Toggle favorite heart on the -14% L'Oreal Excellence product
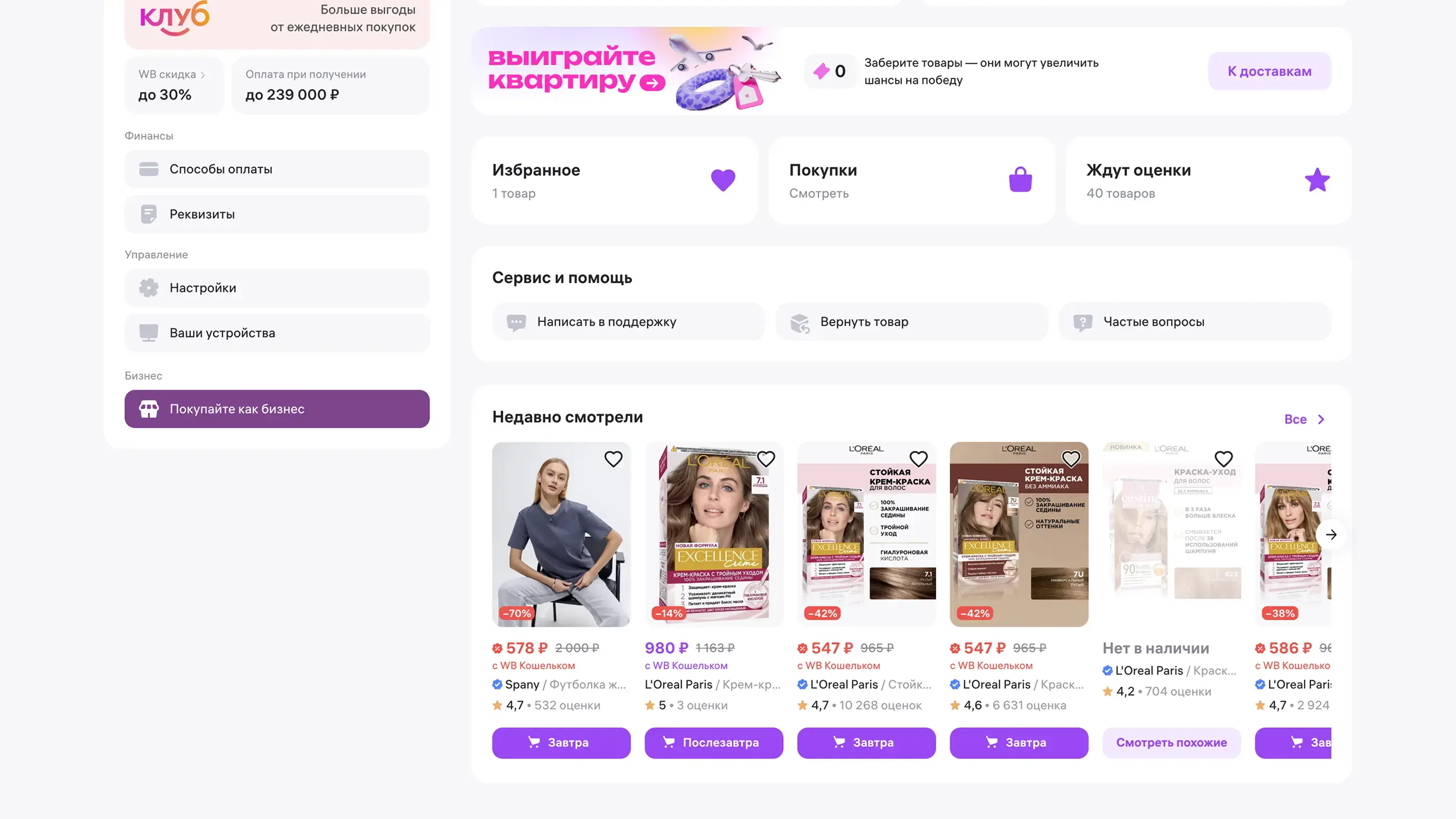 pos(766,459)
